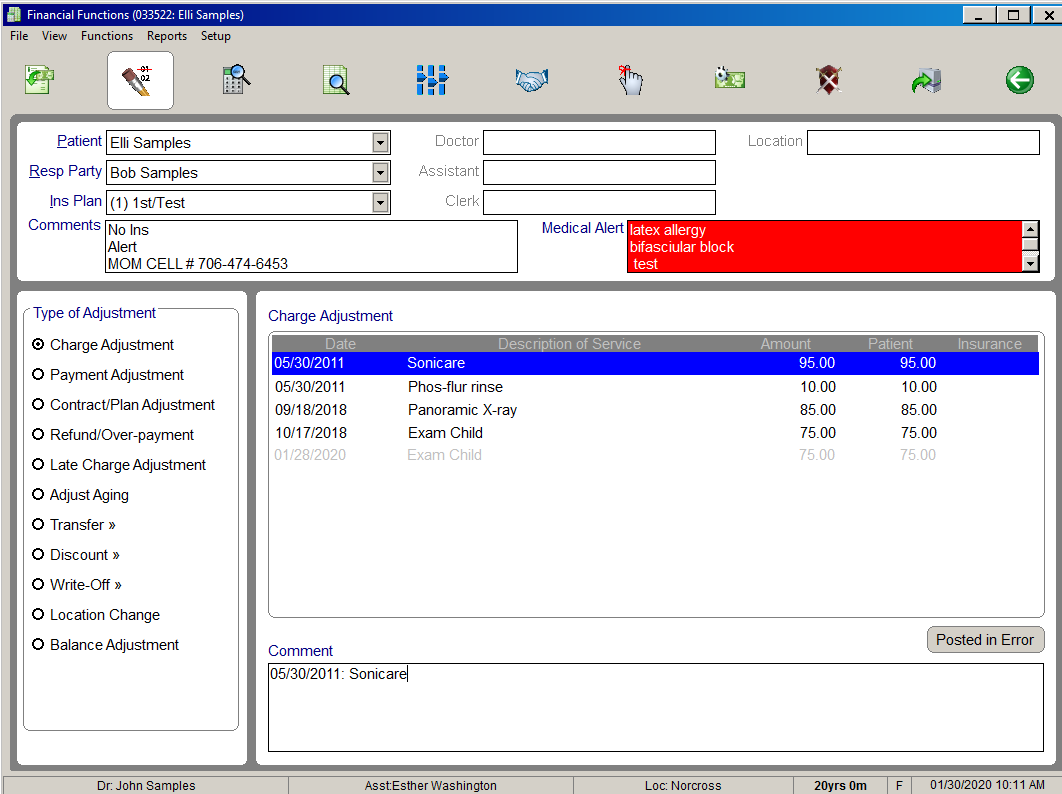Click the patient Comments text box
Viewport: 1062px width, 794px height.
pos(312,247)
